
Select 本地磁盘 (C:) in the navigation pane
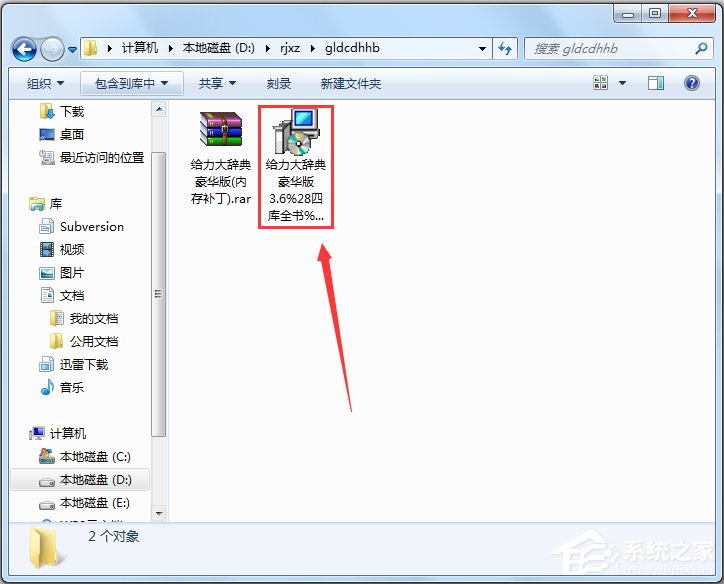(x=95, y=457)
